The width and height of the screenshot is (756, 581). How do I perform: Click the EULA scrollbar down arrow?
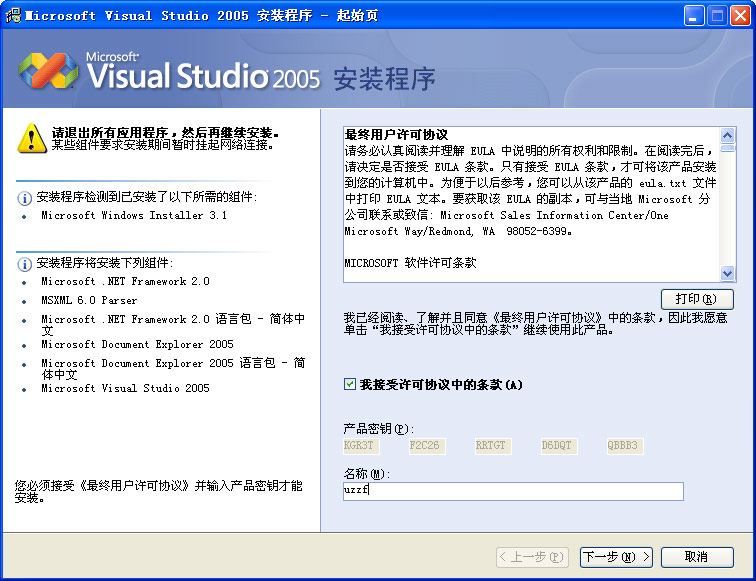[x=727, y=273]
